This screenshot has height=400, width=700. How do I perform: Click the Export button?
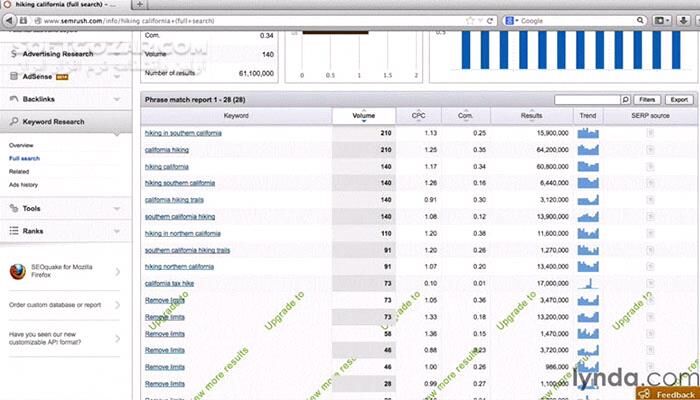tap(679, 100)
